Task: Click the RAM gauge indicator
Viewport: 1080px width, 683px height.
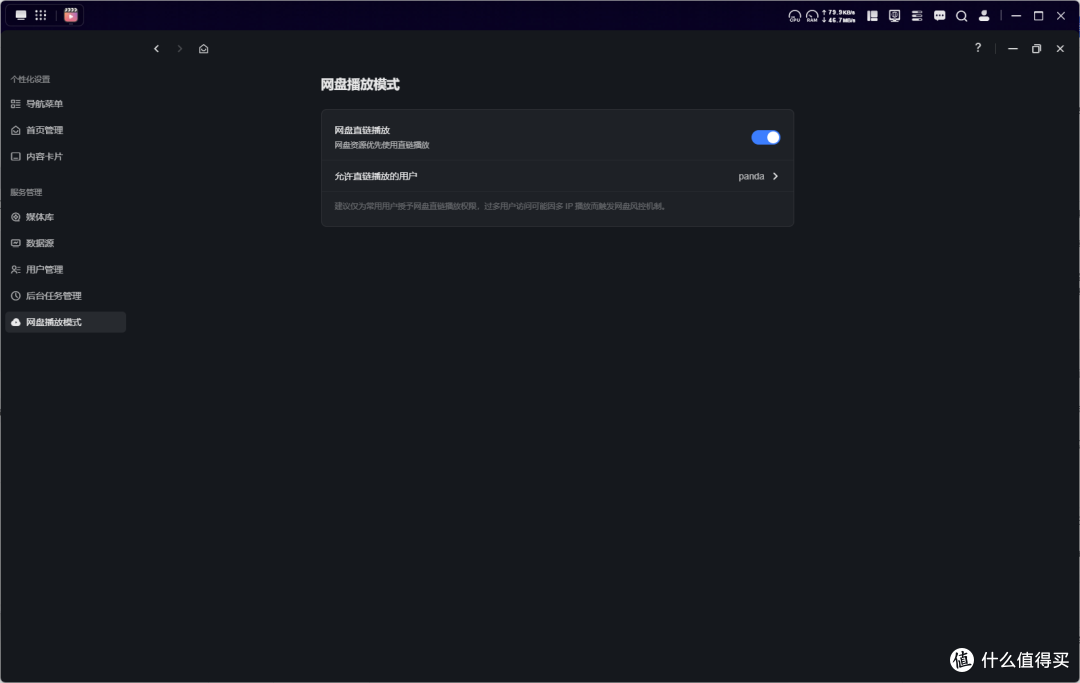Action: (x=812, y=16)
